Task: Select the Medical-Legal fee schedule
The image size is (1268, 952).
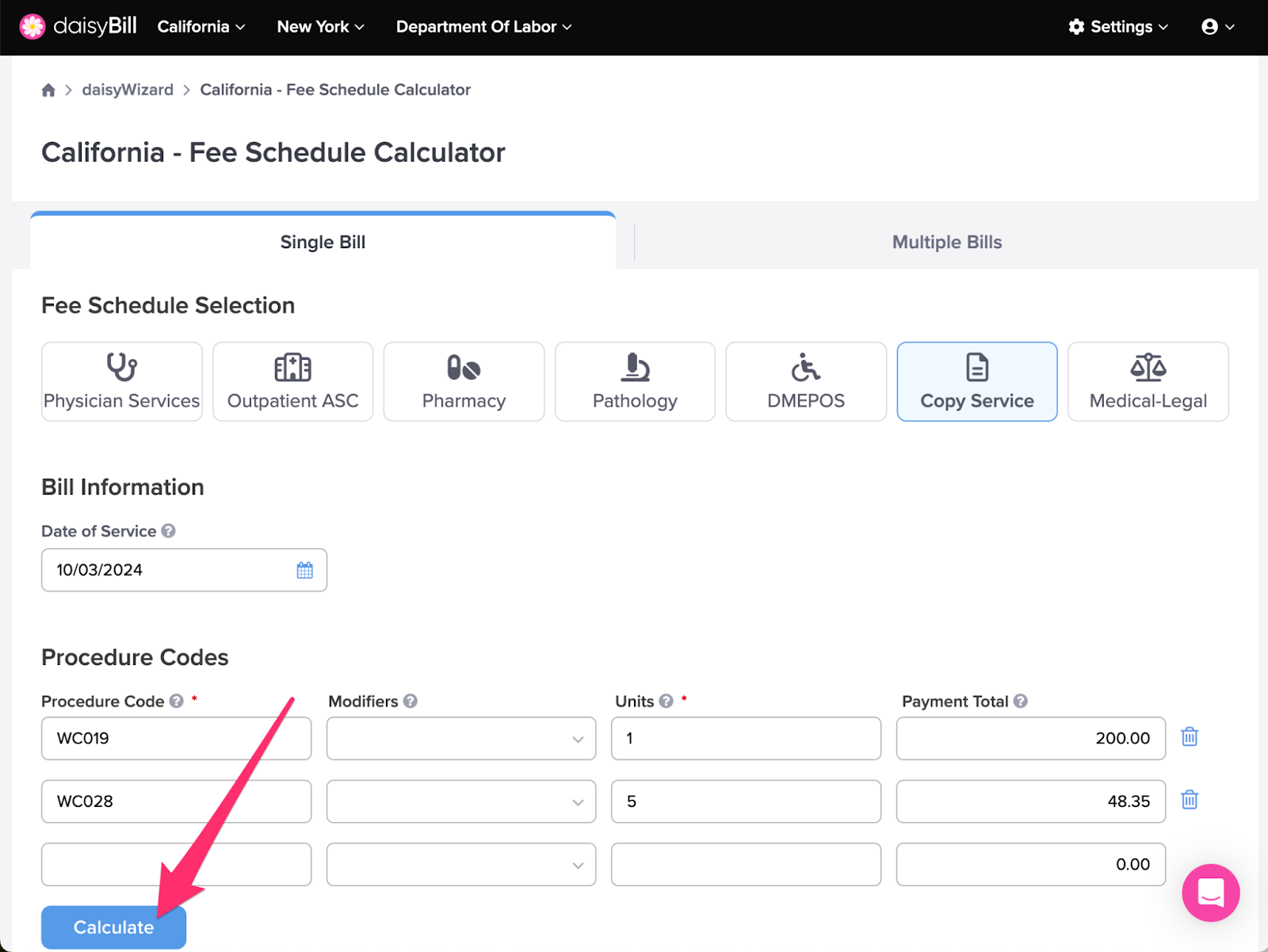Action: (1148, 381)
